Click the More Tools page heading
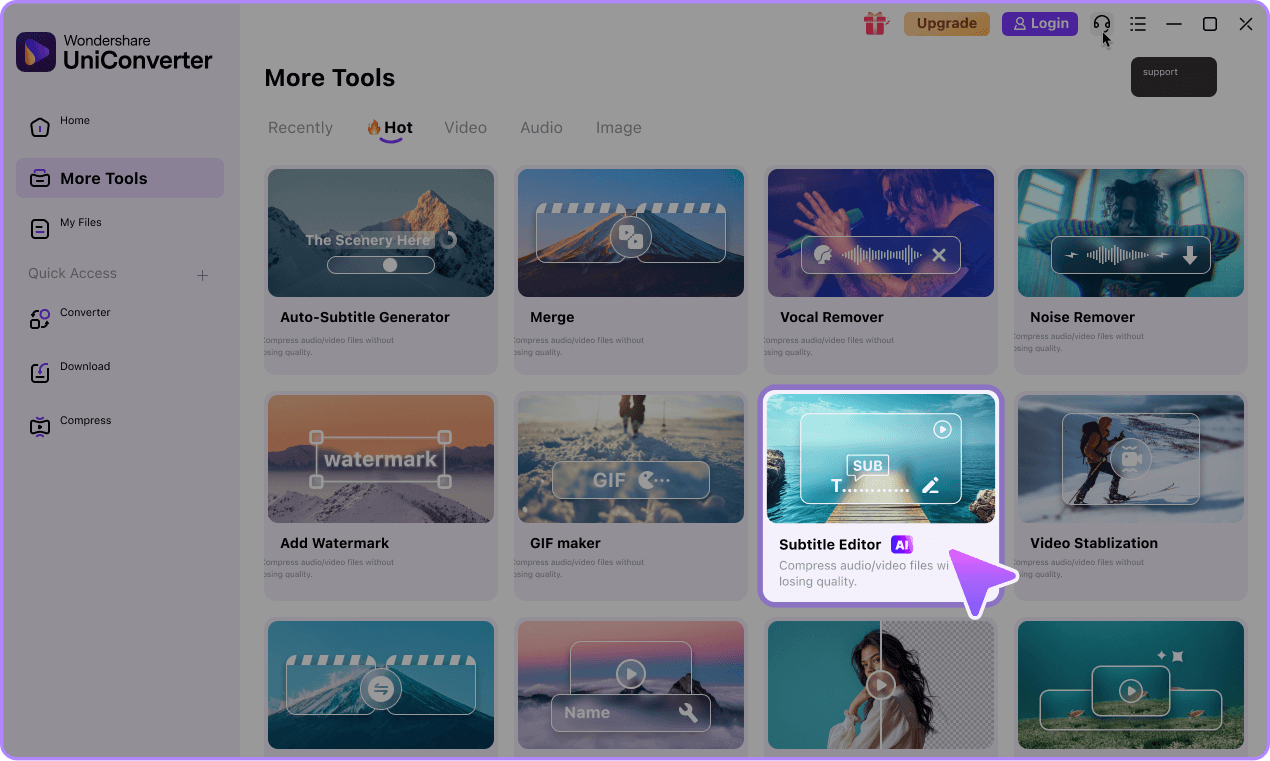1270x761 pixels. 330,78
